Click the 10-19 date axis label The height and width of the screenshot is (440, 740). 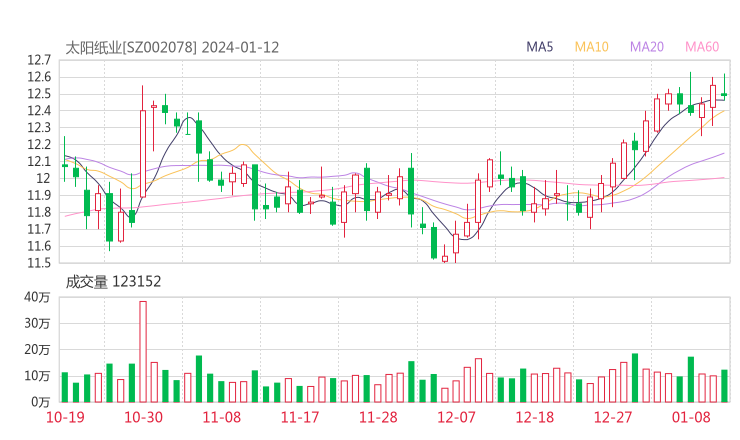65,417
